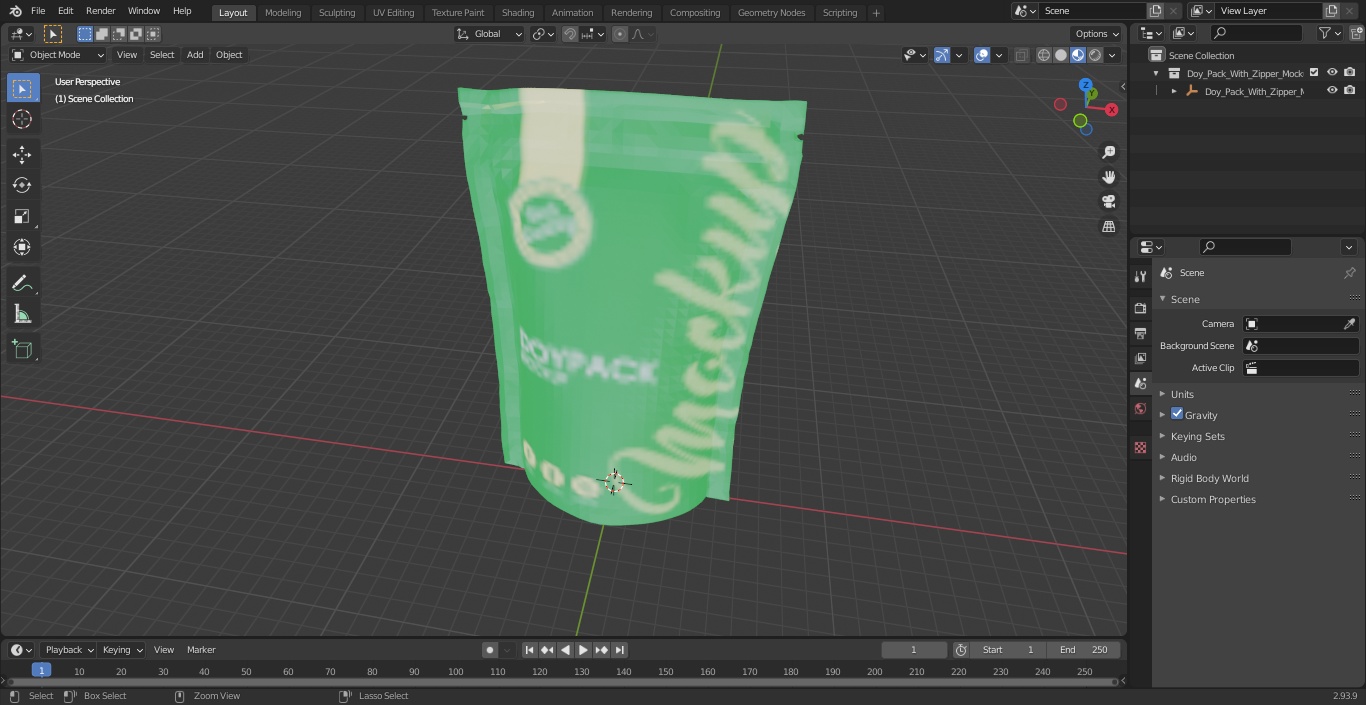Select the Cursor tool in the toolbar

click(x=22, y=119)
